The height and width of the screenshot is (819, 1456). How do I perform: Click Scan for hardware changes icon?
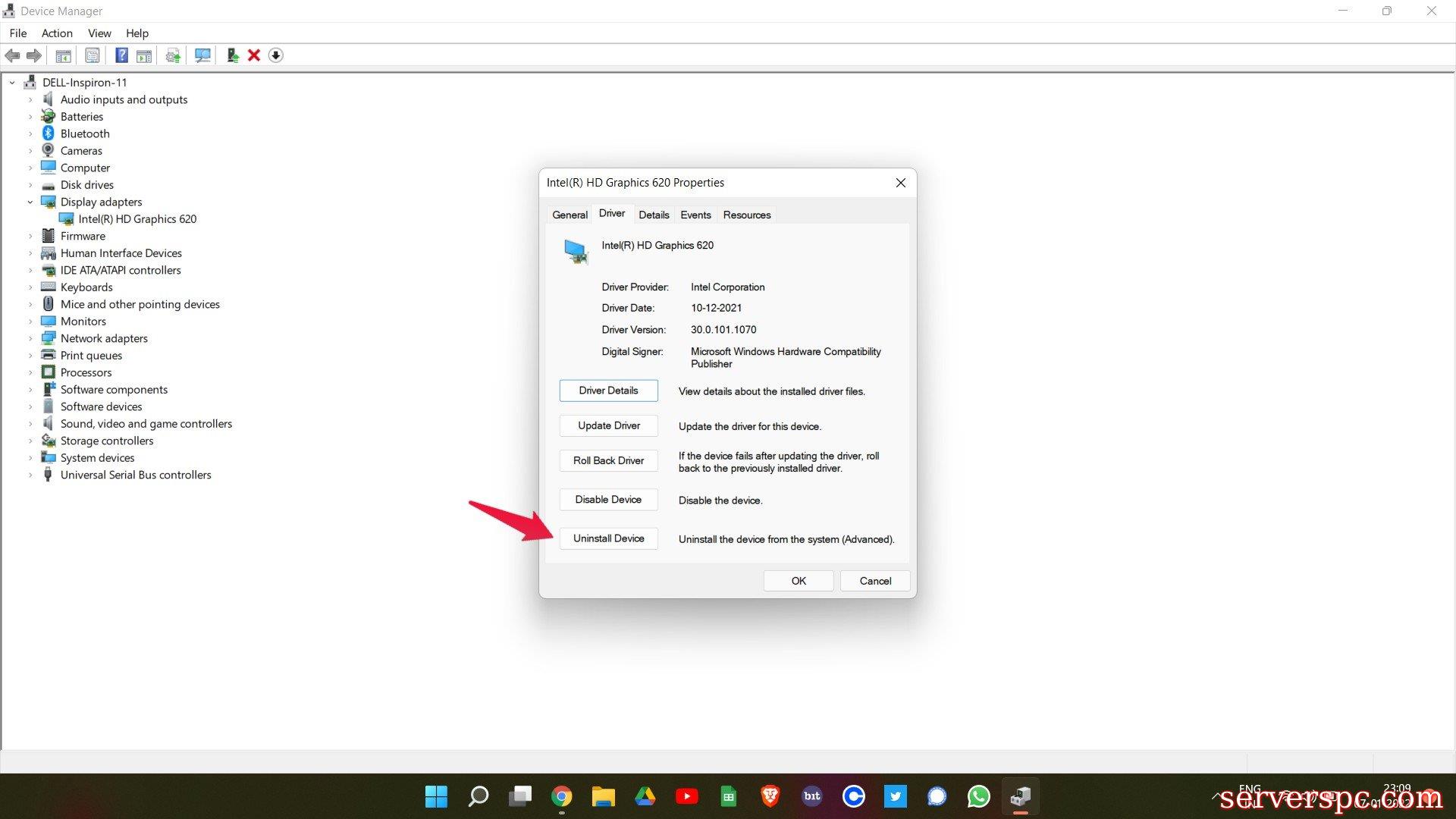point(202,55)
